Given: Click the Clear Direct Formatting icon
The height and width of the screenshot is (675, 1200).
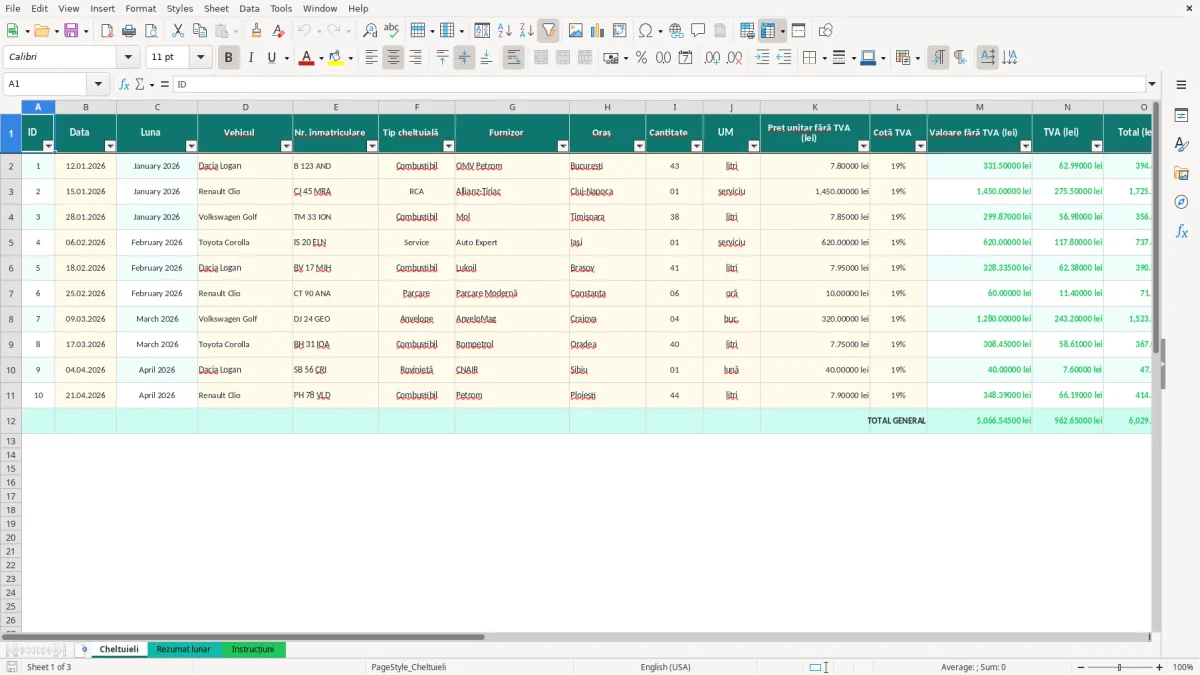Looking at the screenshot, I should tap(278, 31).
